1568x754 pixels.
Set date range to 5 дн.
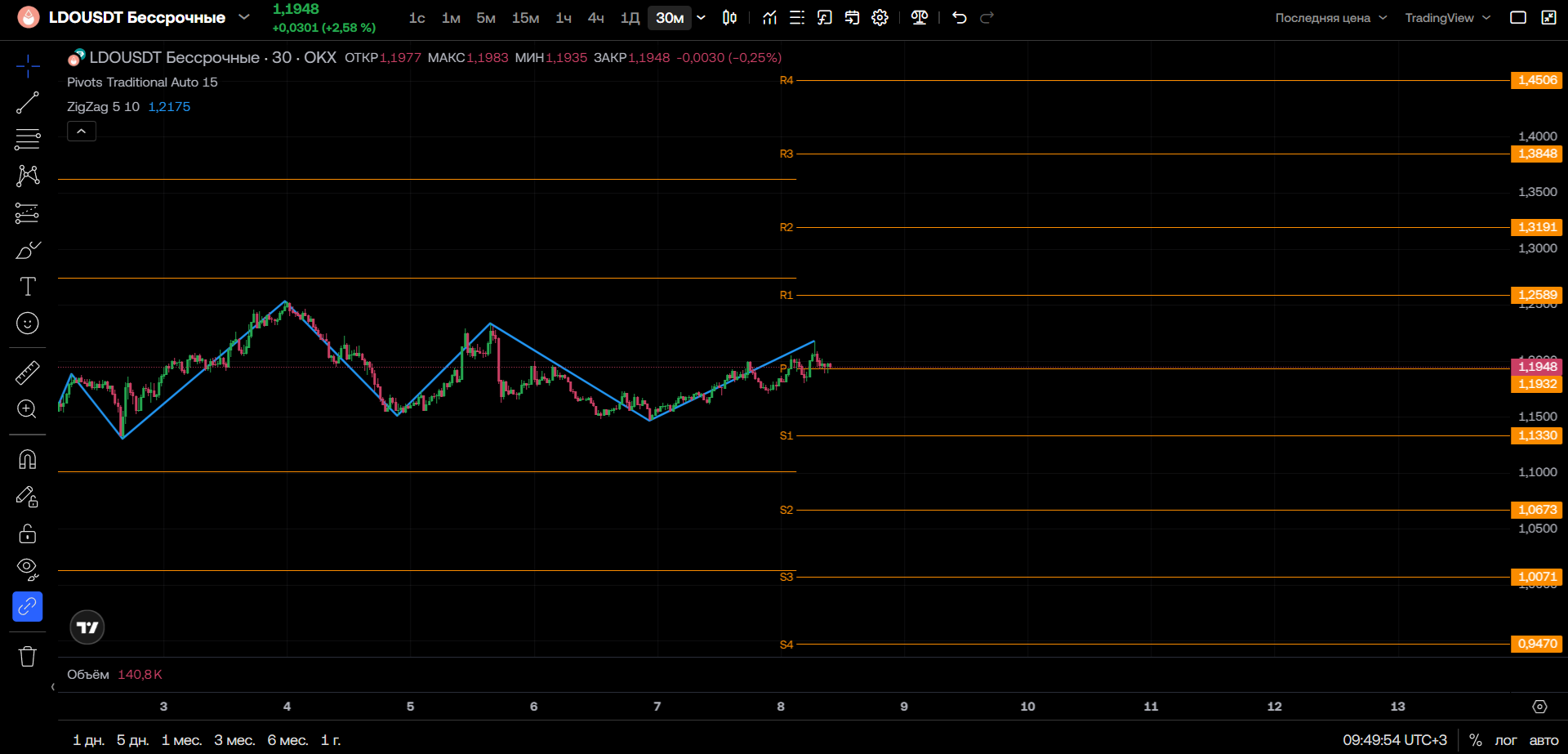point(132,740)
